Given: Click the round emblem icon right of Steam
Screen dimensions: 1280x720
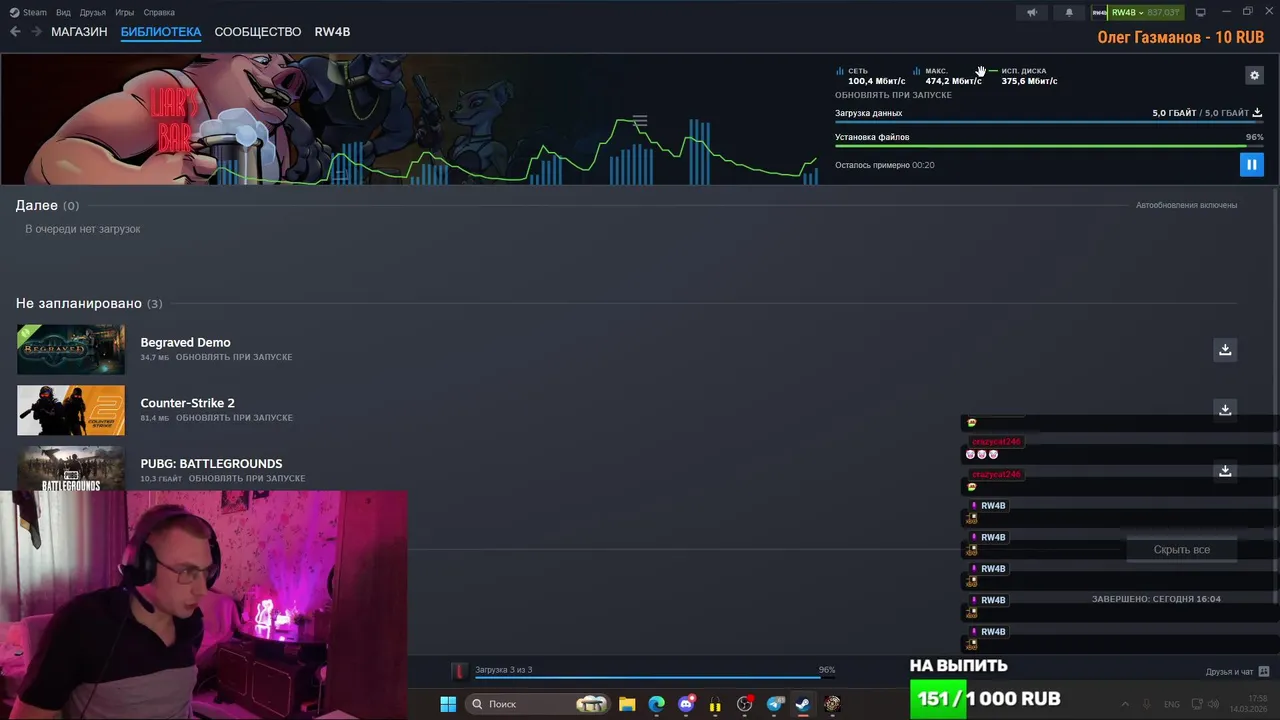Looking at the screenshot, I should 832,704.
